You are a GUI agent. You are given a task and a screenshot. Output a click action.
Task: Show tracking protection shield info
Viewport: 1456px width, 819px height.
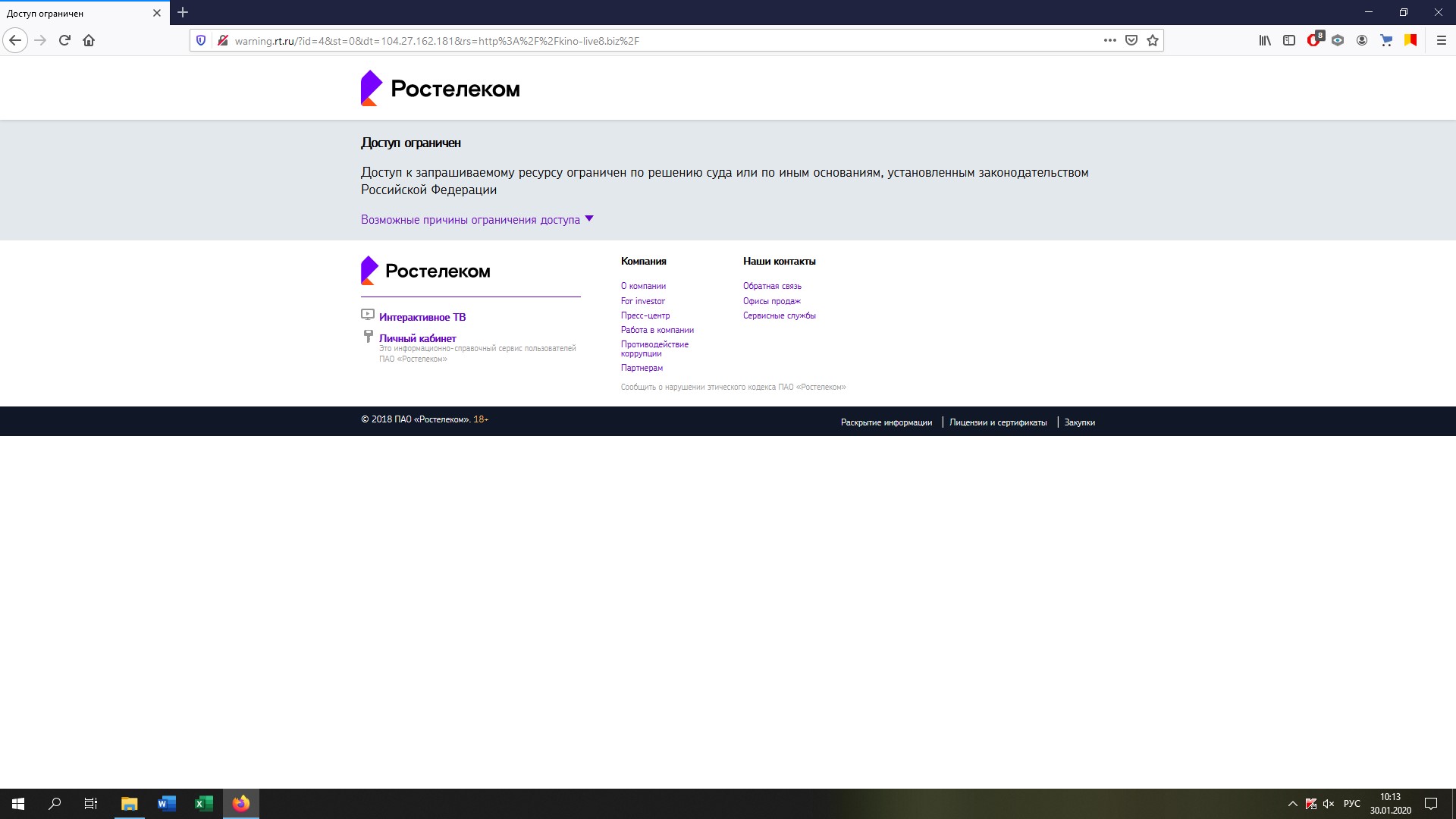pos(201,40)
